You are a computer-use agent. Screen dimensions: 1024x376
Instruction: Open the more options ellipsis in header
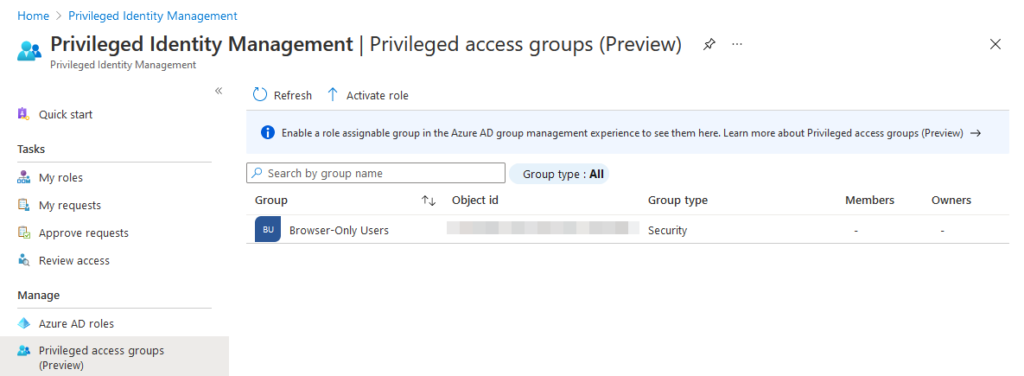tap(737, 44)
